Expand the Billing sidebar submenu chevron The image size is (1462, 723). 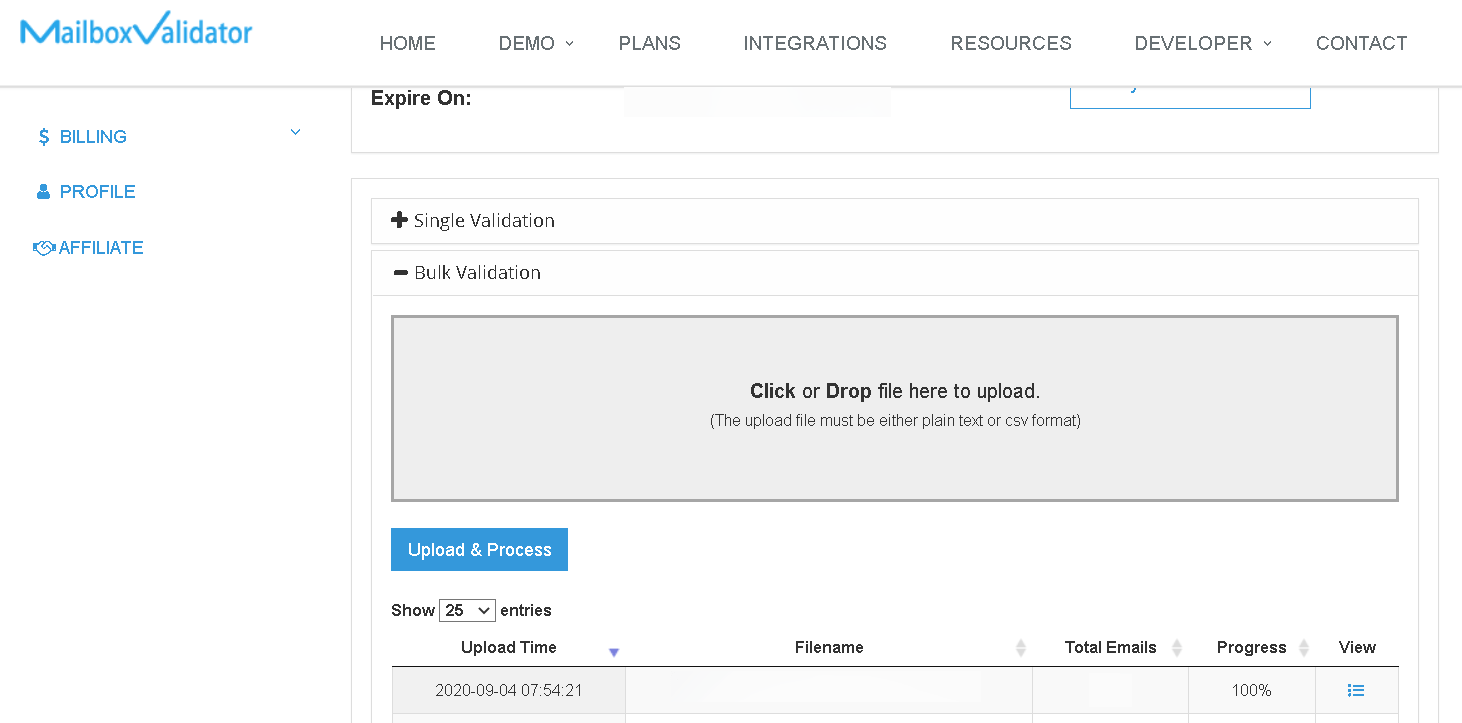point(295,133)
